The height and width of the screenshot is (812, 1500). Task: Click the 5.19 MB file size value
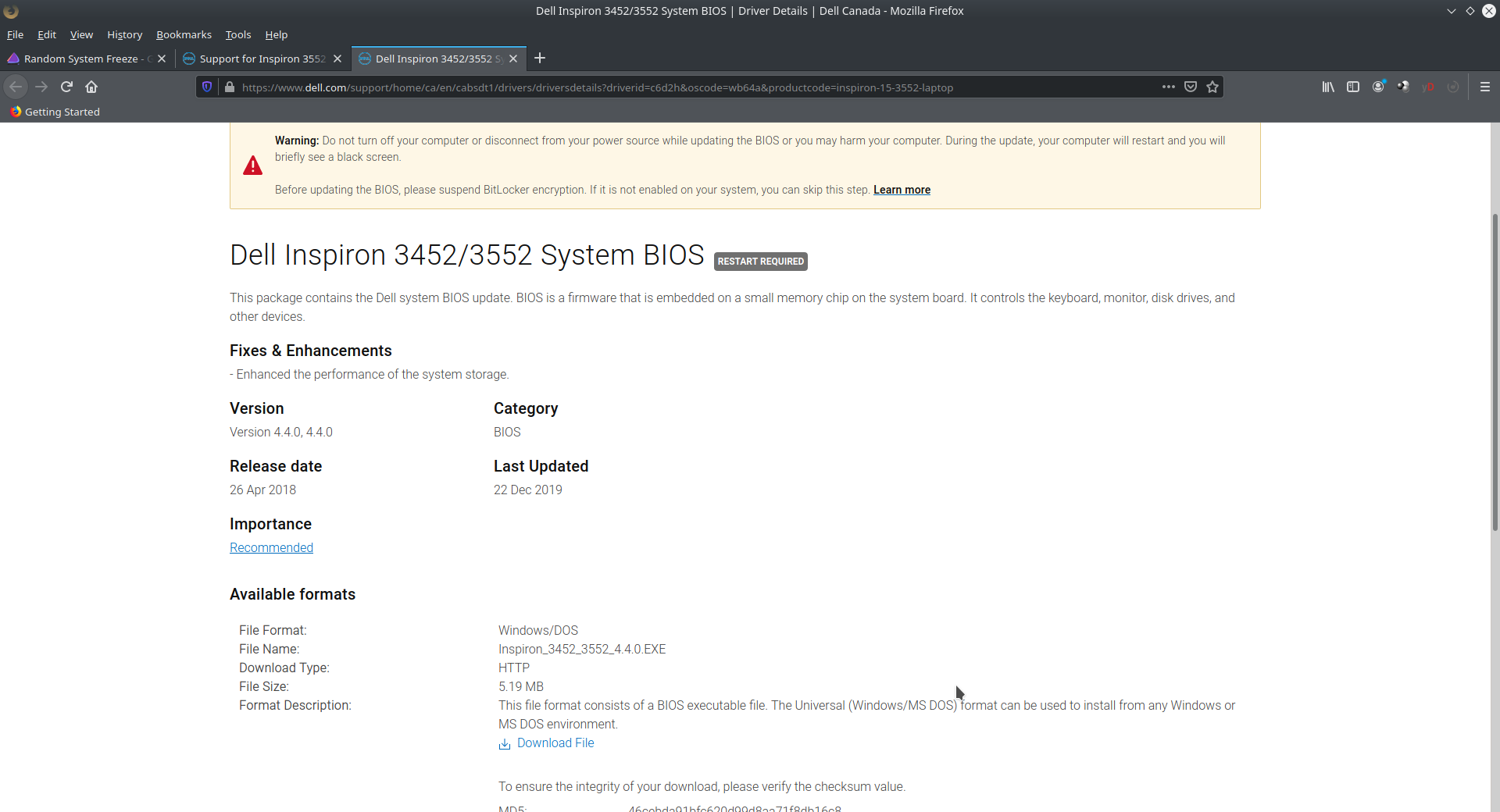tap(521, 686)
